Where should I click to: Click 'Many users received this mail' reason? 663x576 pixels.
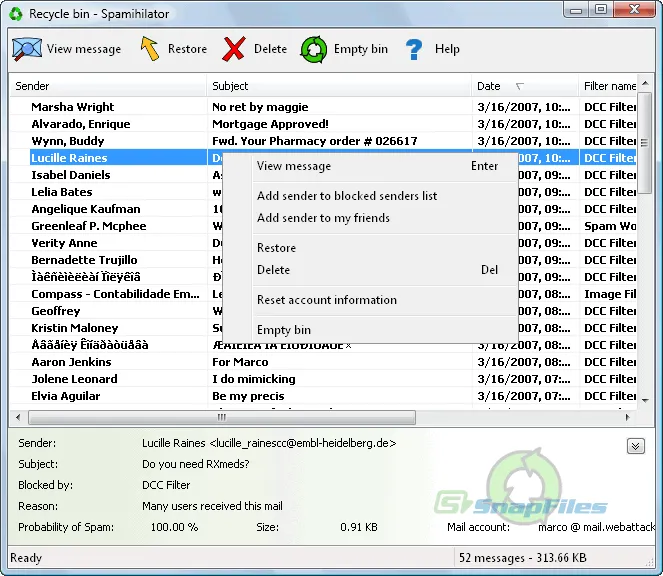point(212,506)
